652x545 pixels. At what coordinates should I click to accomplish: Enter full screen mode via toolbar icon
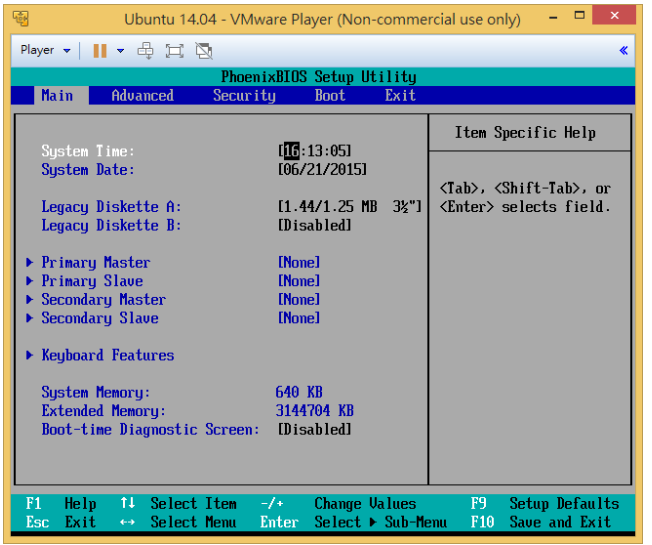[174, 51]
